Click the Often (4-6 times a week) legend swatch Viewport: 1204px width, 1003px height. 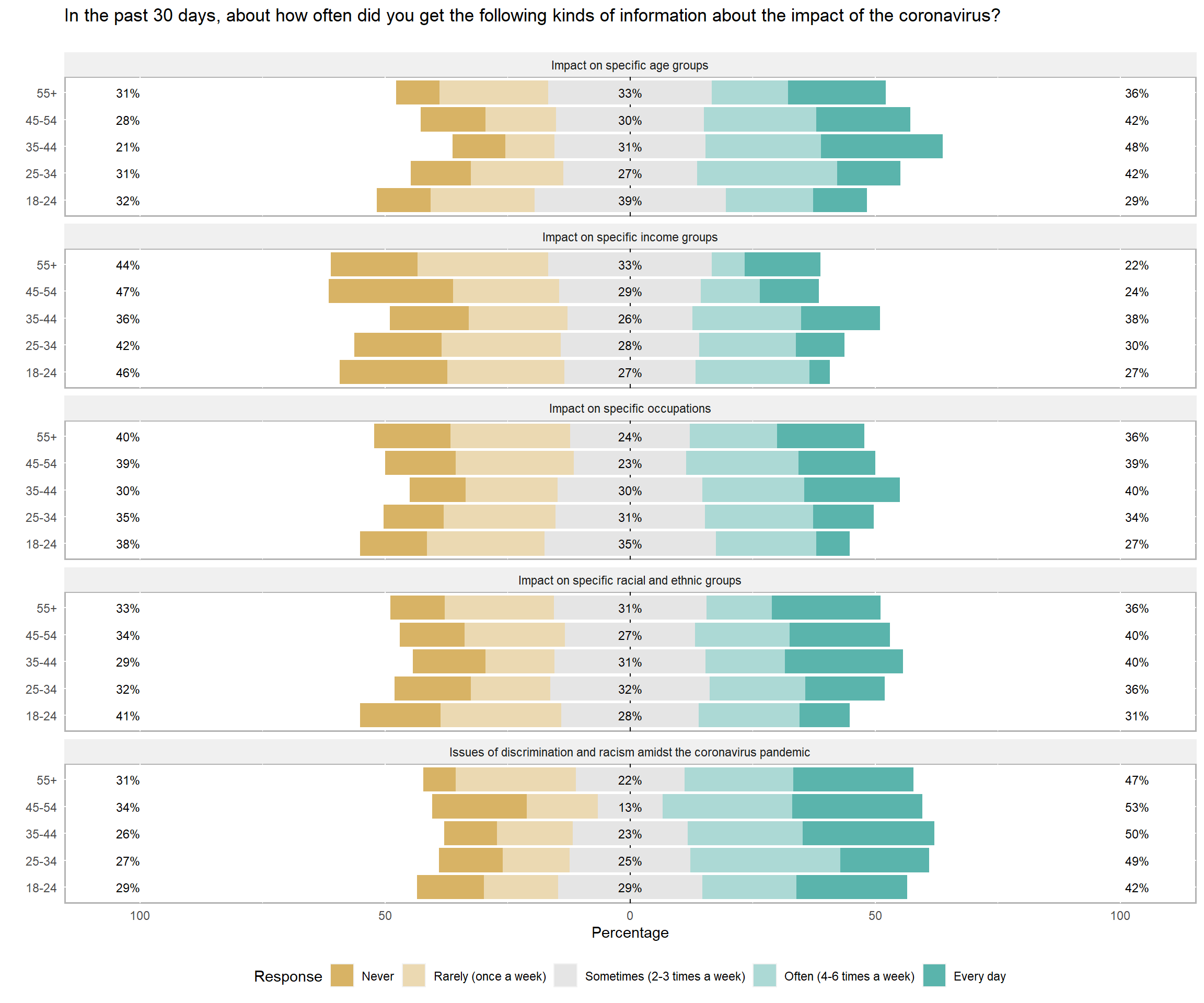point(764,975)
